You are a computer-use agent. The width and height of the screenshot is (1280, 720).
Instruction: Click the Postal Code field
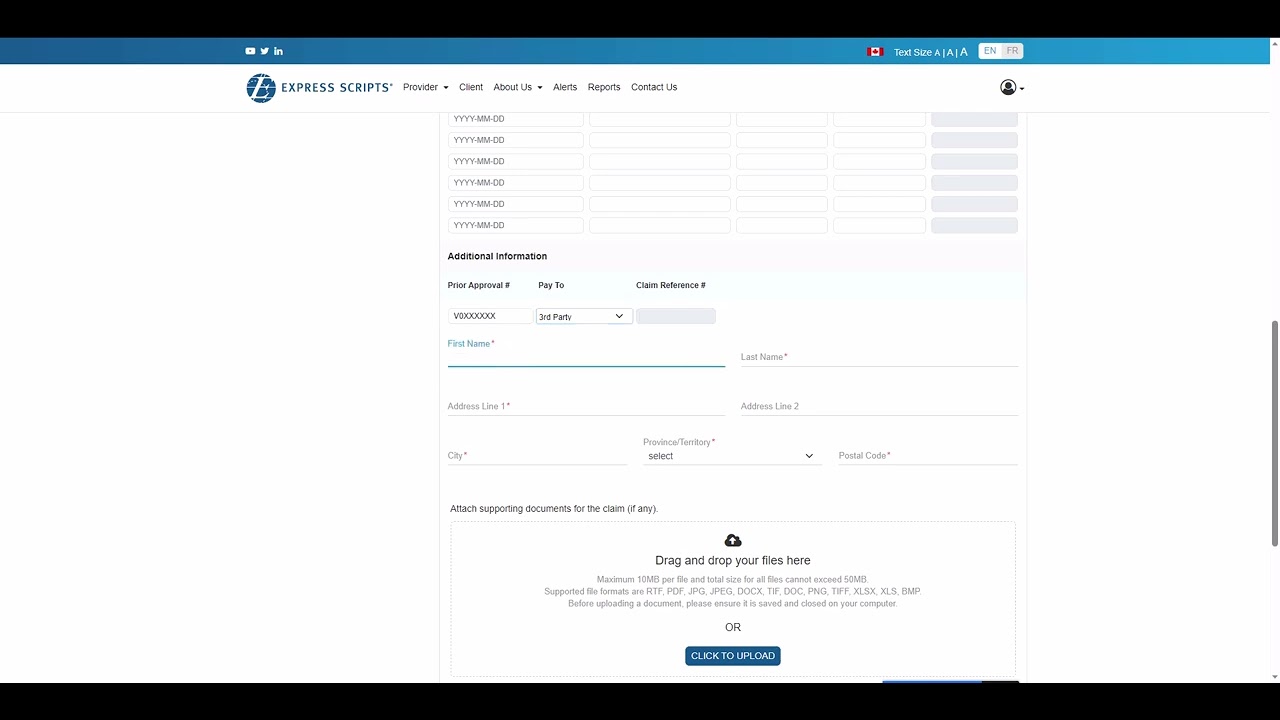tap(928, 455)
